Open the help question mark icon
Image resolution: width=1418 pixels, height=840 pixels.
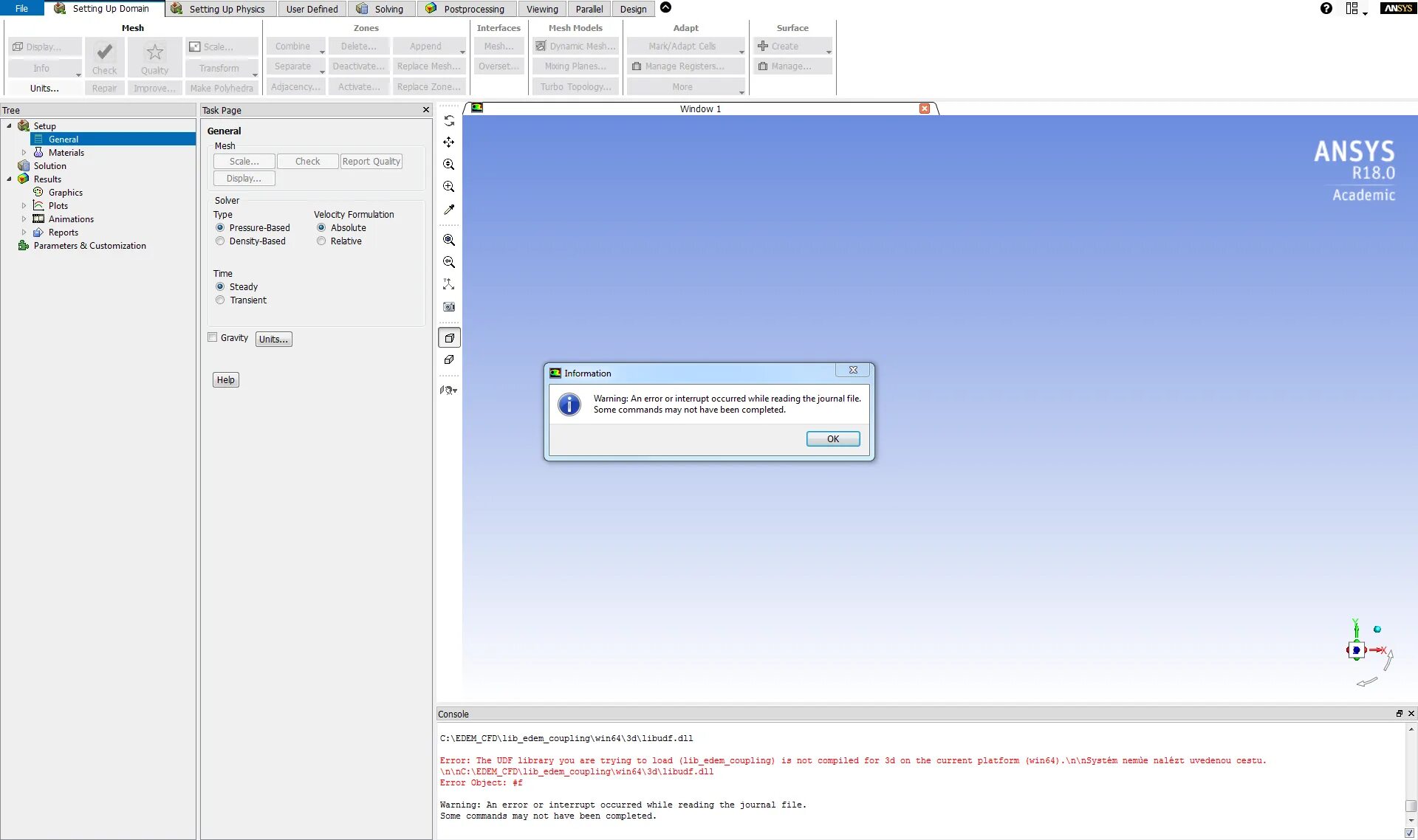click(x=1326, y=9)
